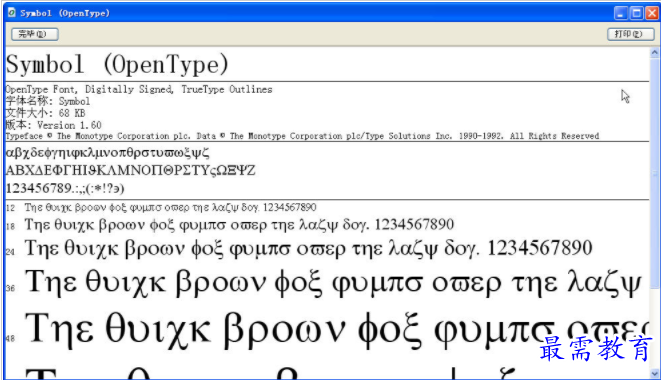
Task: Click the scrollbar down arrow
Action: tap(655, 373)
